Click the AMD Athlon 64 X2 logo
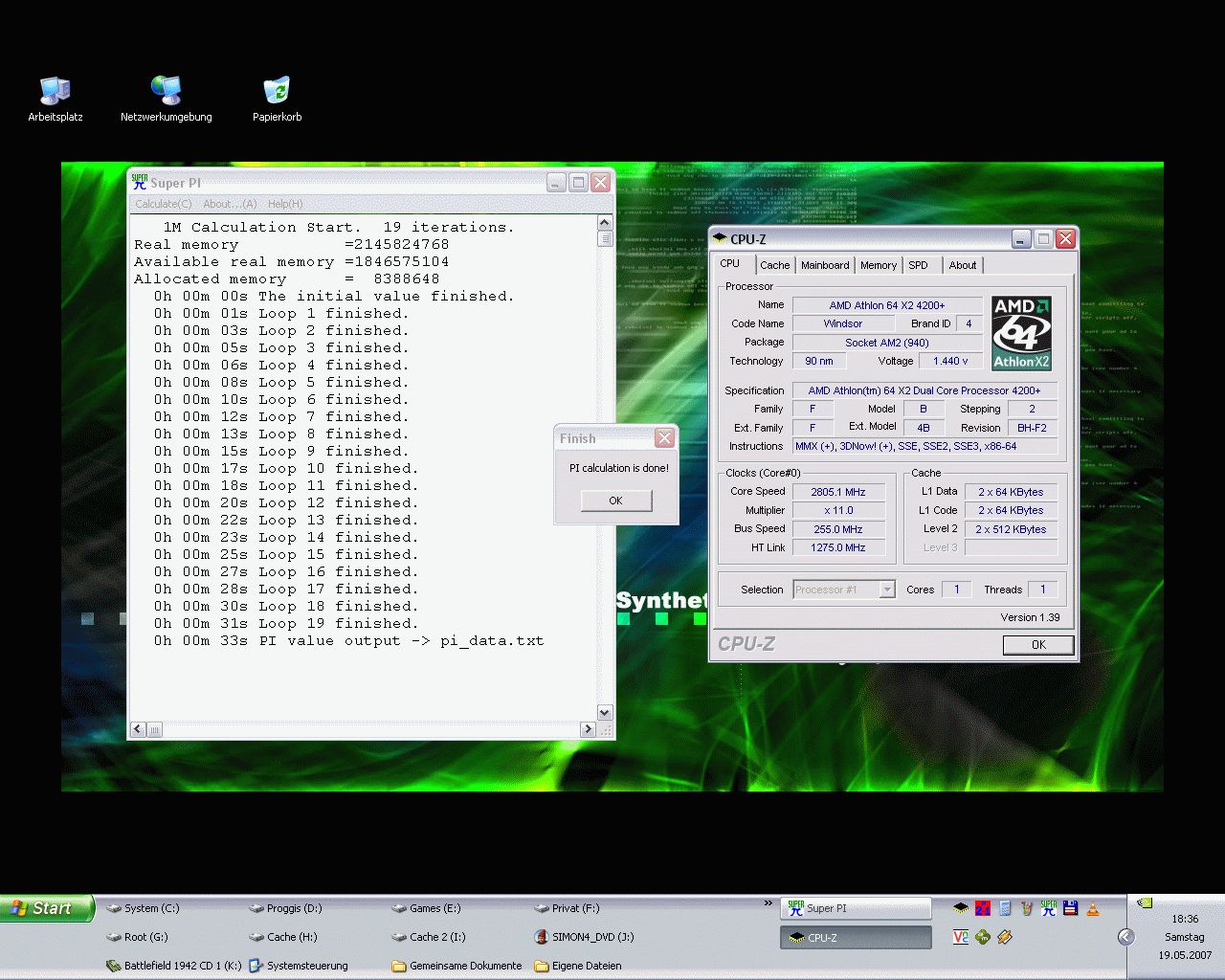This screenshot has height=980, width=1225. pos(1021,333)
